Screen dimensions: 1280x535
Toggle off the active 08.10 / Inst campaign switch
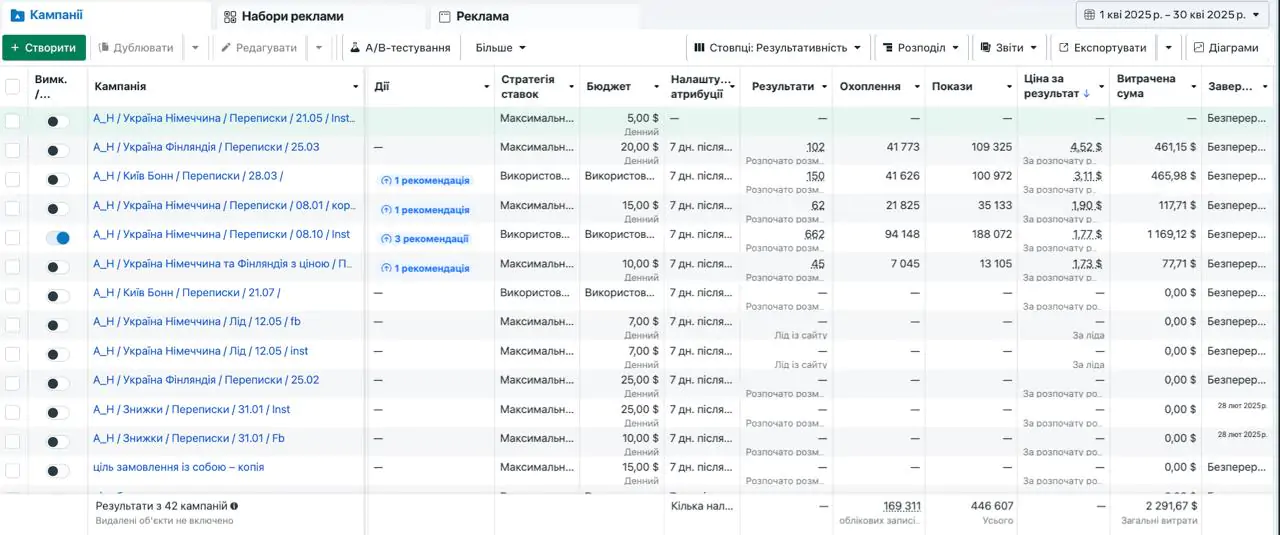(x=58, y=238)
